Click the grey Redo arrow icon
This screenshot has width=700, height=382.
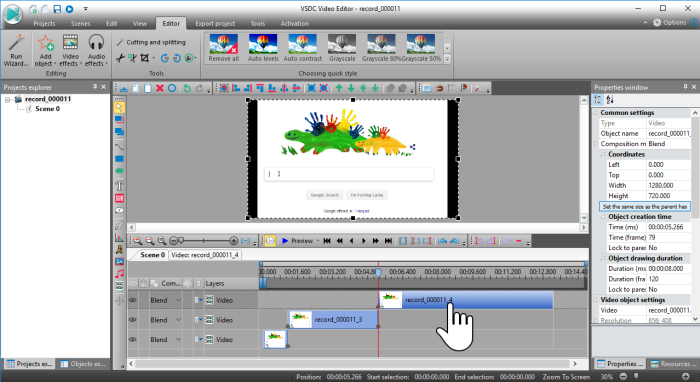click(x=199, y=88)
